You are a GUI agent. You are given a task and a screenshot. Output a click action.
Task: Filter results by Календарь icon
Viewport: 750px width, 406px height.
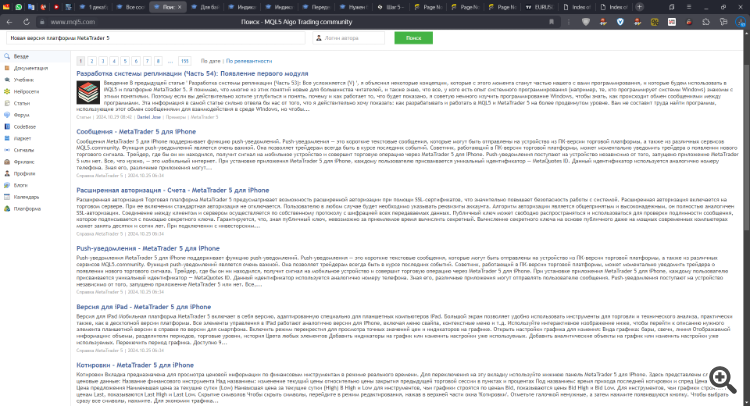pyautogui.click(x=7, y=197)
